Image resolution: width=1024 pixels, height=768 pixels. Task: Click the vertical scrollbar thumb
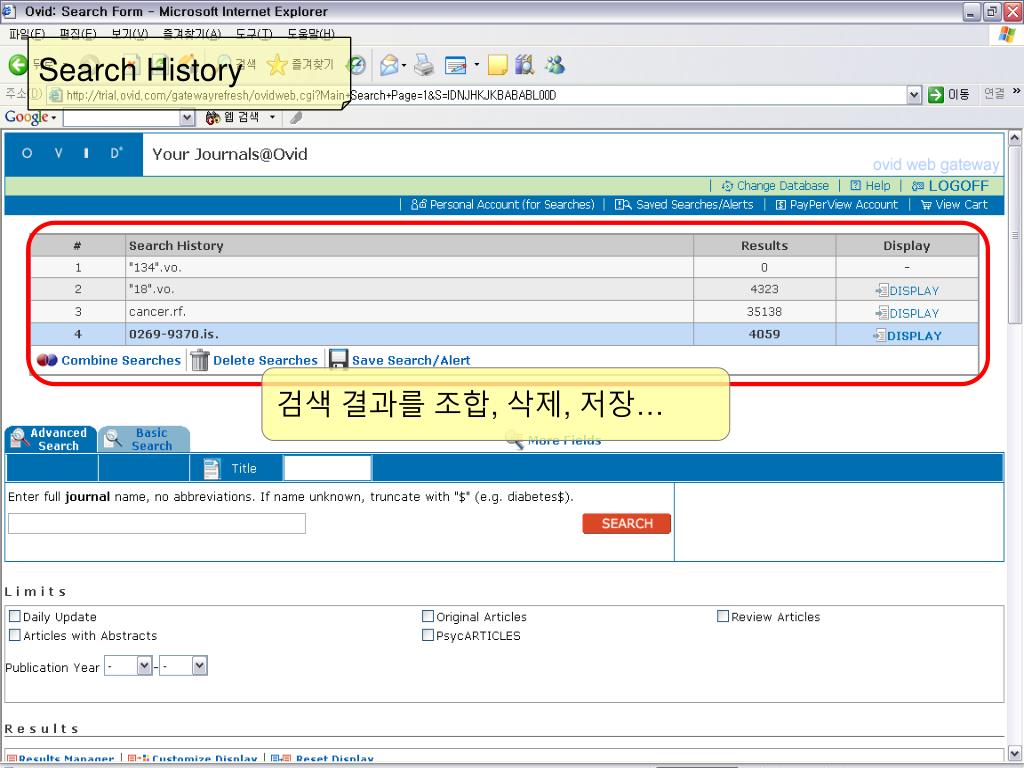click(1014, 234)
